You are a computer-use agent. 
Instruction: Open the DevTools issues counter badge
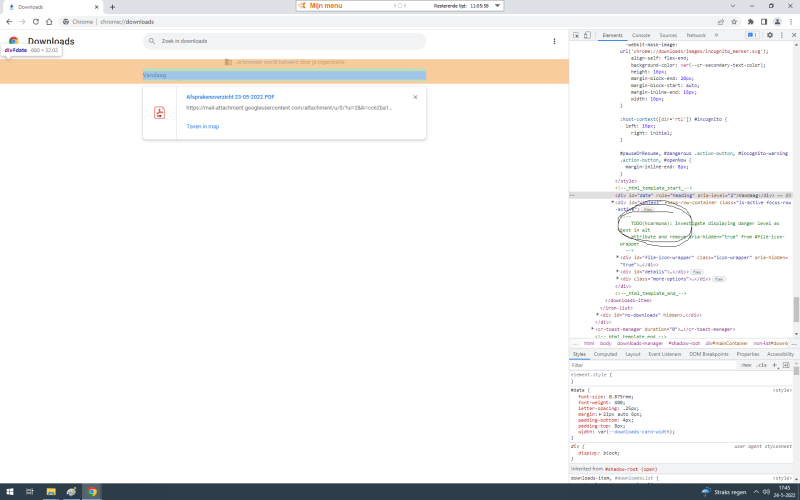click(751, 35)
